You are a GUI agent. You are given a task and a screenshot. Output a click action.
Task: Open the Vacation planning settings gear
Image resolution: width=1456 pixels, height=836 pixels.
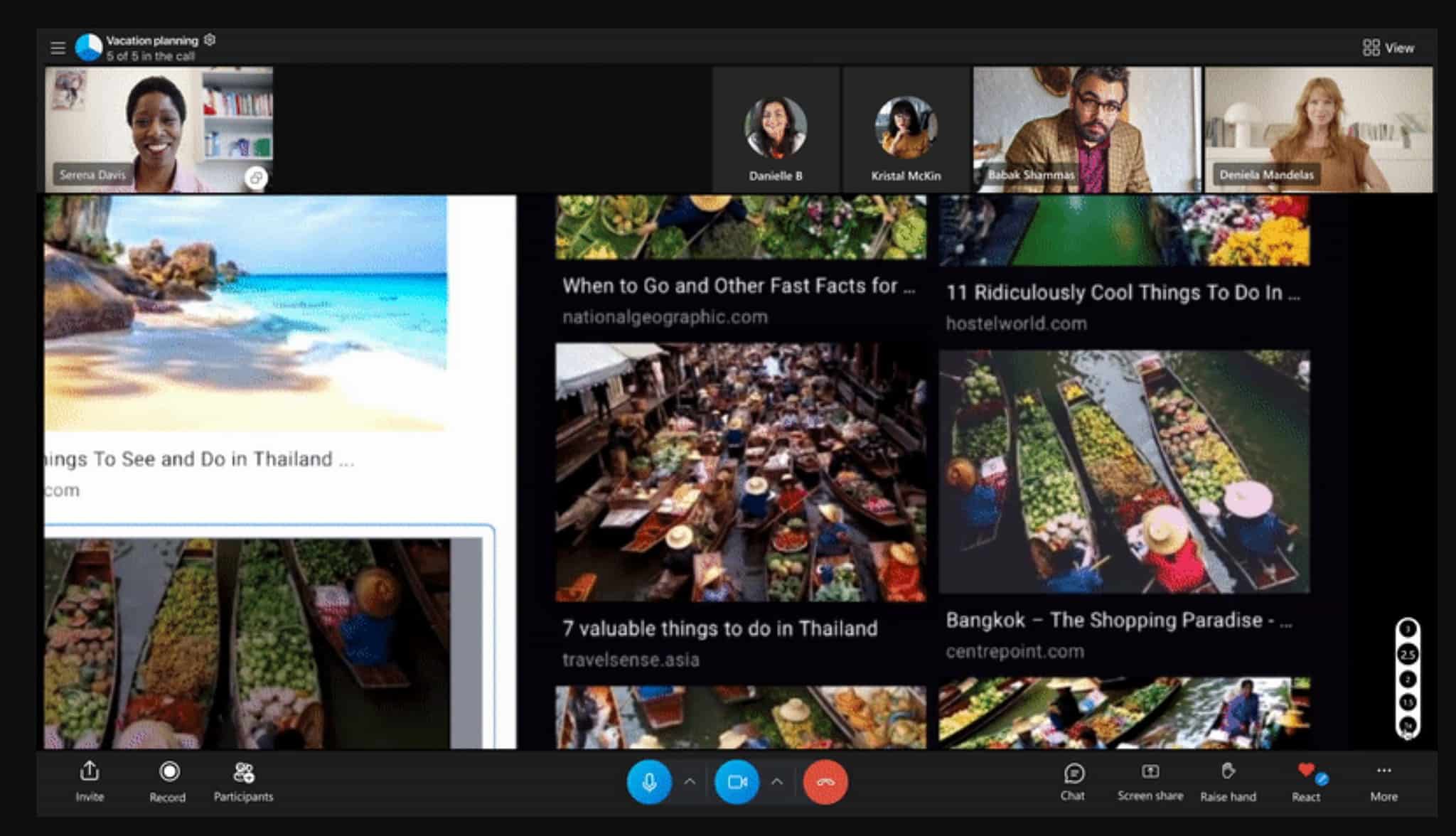tap(208, 41)
